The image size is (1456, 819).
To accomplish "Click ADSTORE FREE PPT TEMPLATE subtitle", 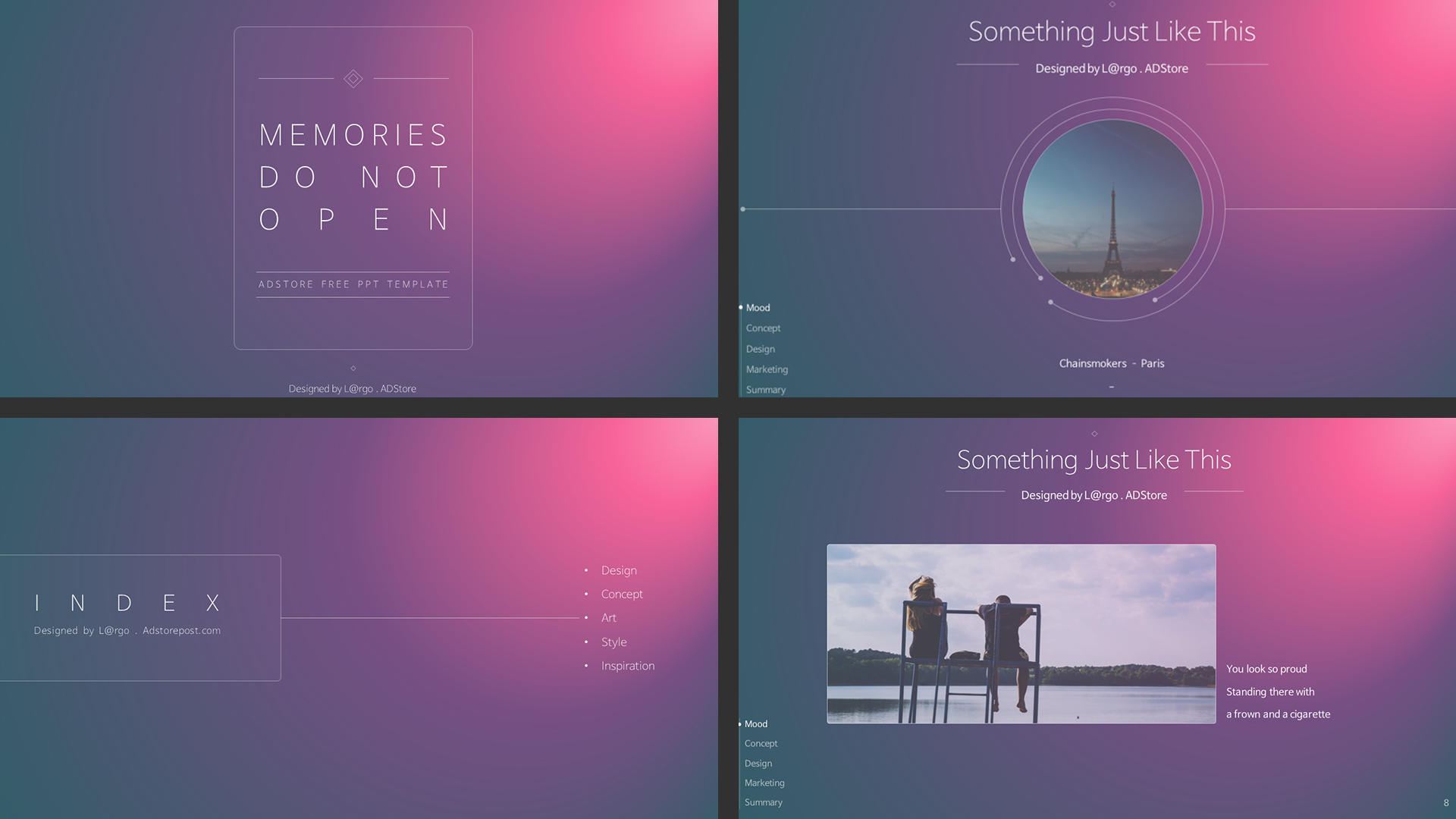I will pyautogui.click(x=353, y=284).
